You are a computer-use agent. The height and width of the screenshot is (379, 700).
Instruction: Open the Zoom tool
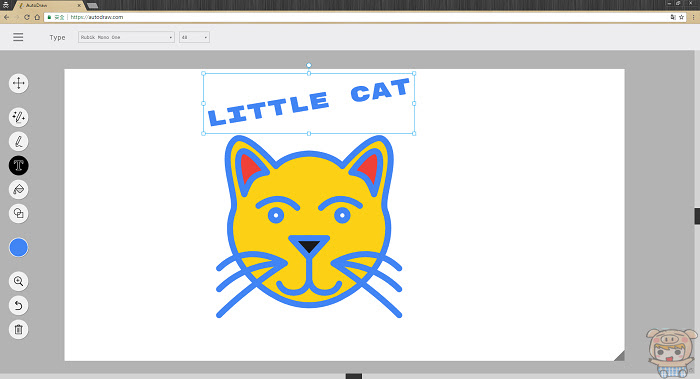click(18, 281)
